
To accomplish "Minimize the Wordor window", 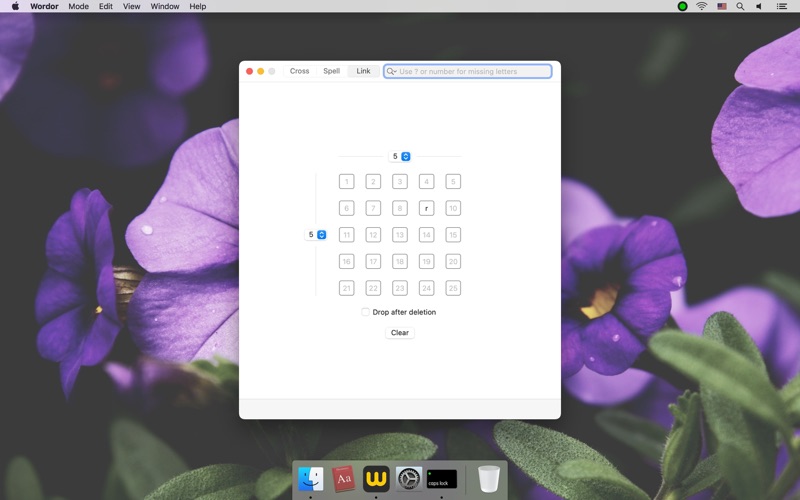I will pyautogui.click(x=261, y=71).
